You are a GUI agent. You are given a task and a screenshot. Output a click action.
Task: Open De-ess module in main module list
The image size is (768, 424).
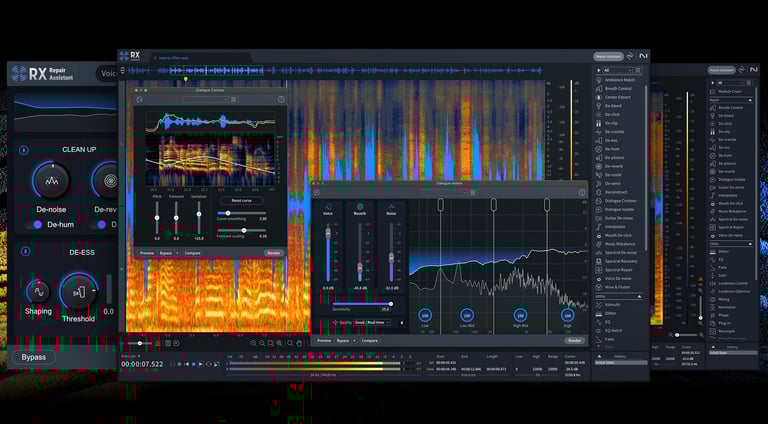(607, 141)
